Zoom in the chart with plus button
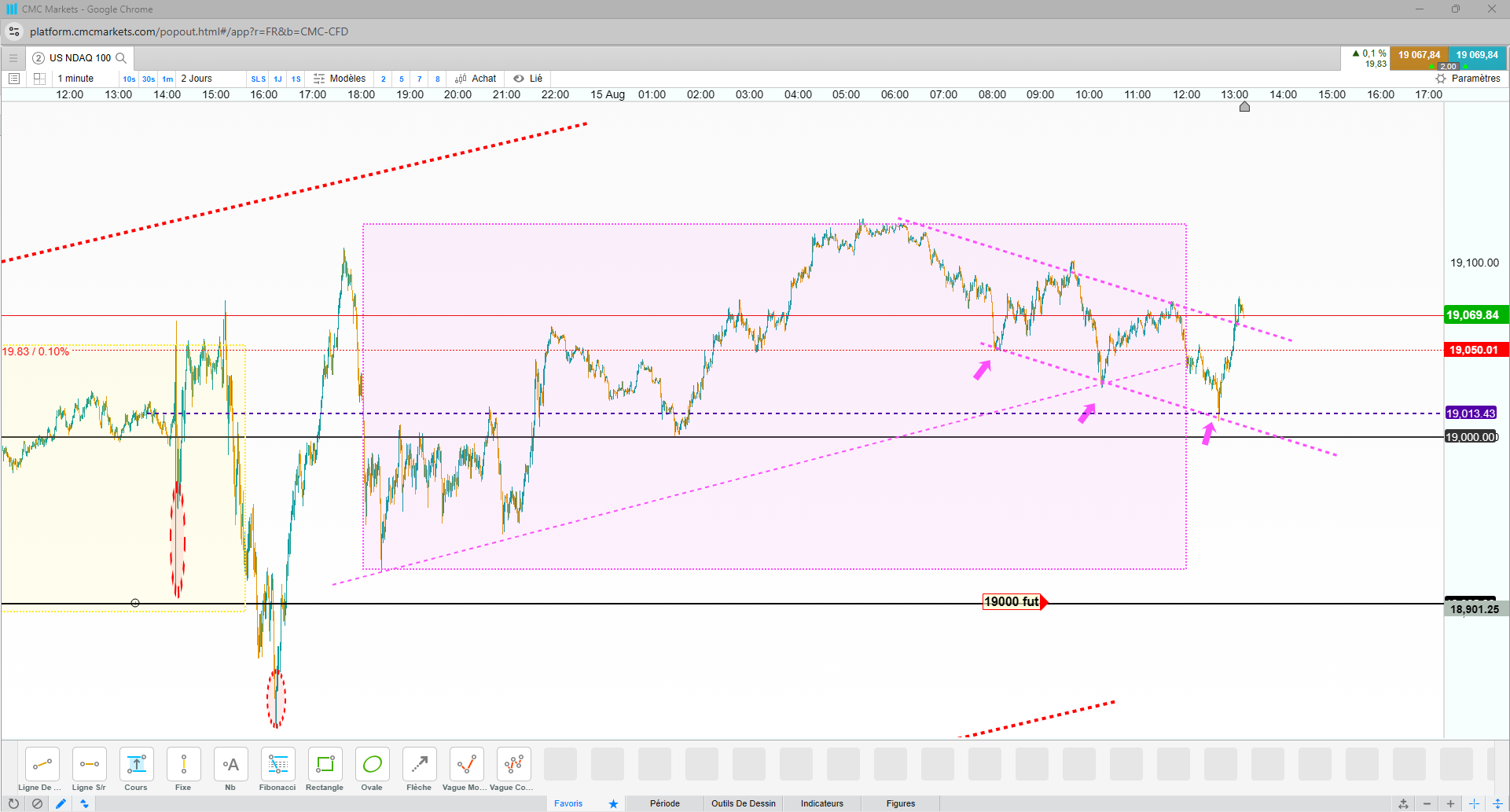The image size is (1510, 812). click(1451, 803)
